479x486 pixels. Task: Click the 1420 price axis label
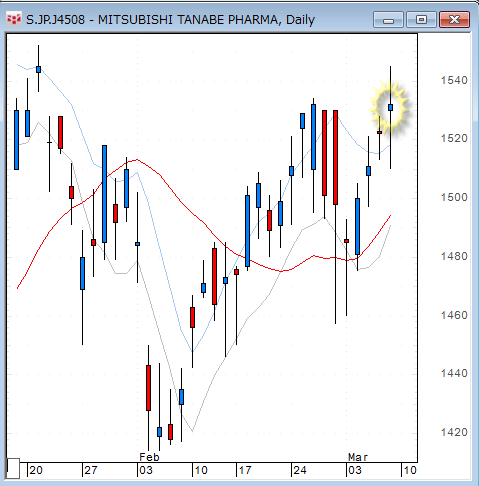coord(454,432)
